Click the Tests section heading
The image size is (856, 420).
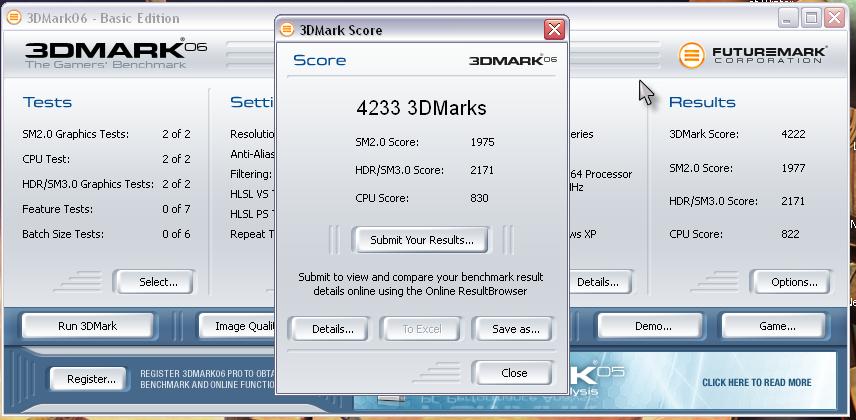pos(47,102)
